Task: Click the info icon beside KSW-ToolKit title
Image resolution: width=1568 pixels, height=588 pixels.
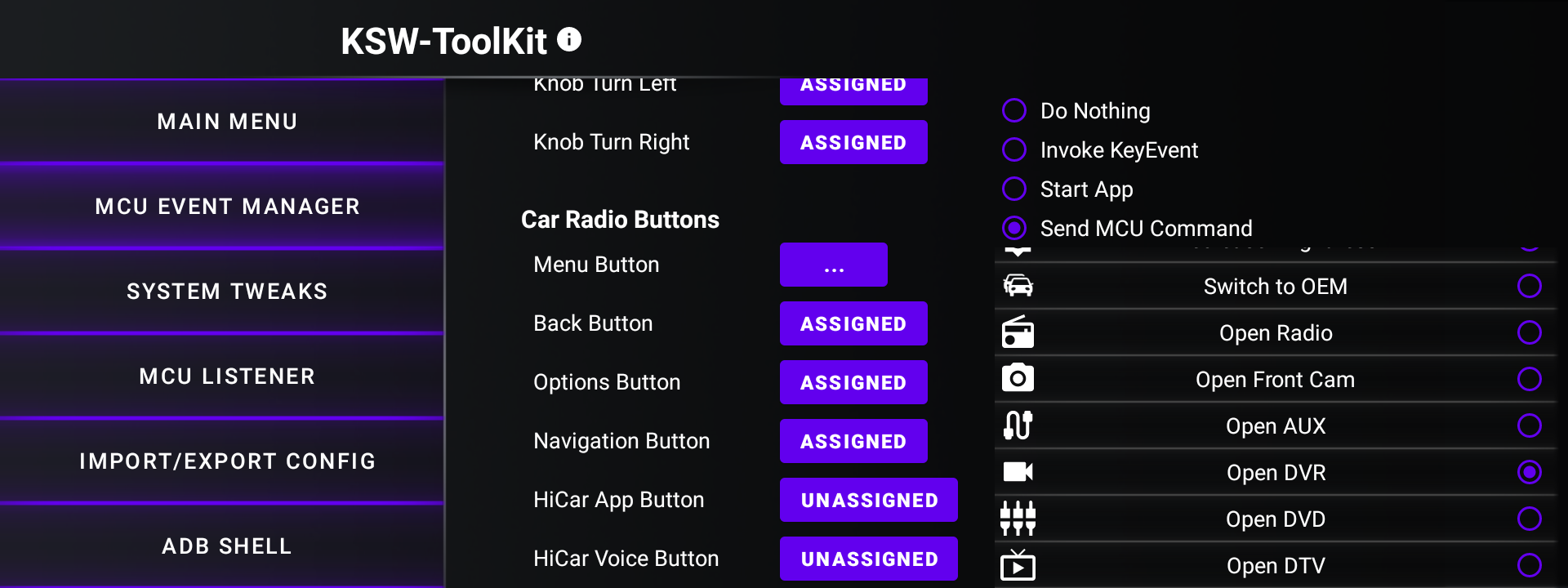Action: click(569, 39)
